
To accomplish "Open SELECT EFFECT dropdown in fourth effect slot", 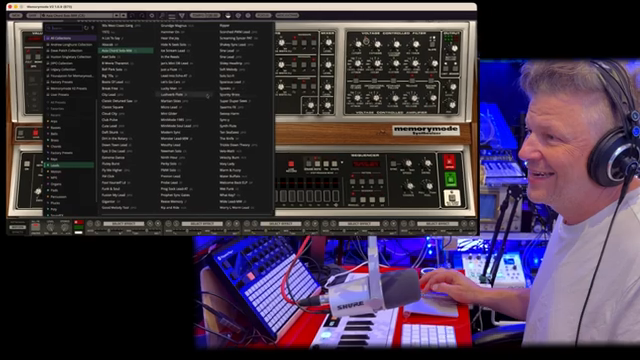I will tap(359, 224).
